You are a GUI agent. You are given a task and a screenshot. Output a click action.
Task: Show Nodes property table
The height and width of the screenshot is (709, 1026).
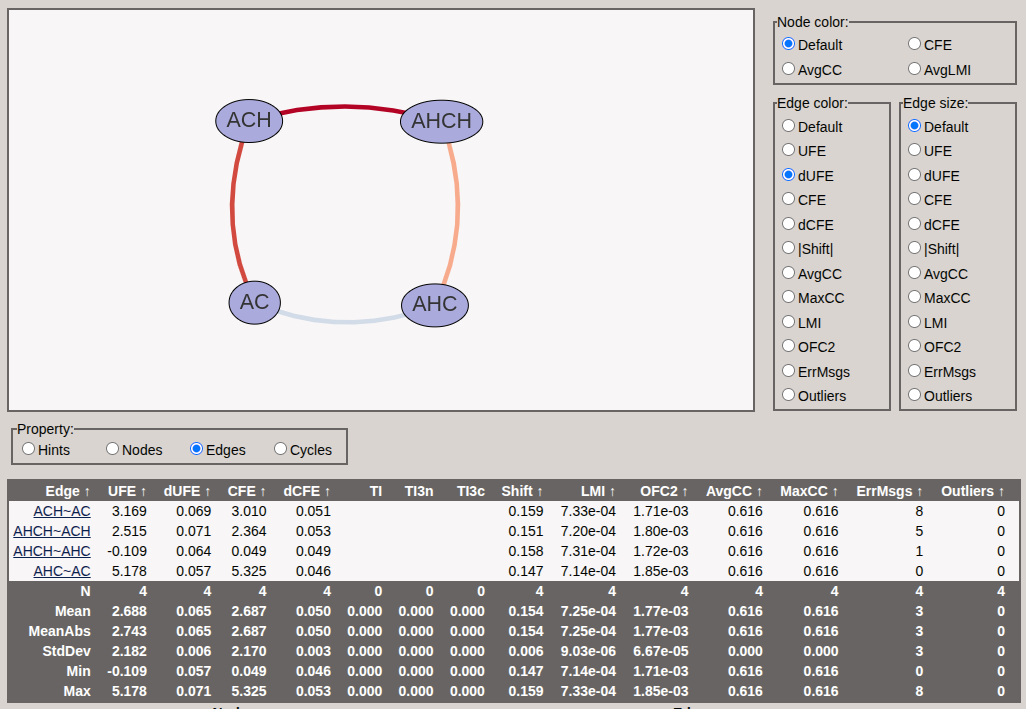[x=110, y=449]
